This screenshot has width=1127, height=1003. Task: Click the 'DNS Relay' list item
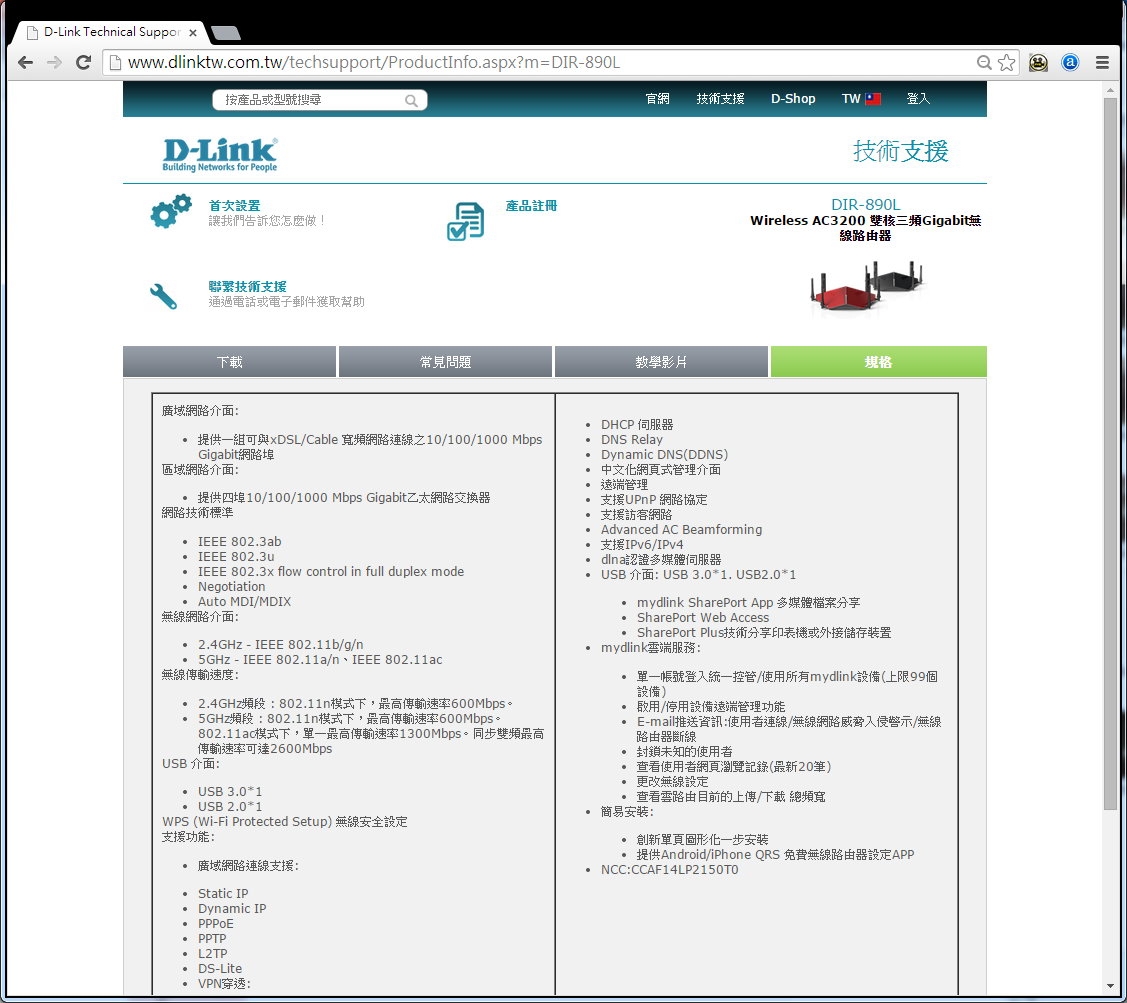tap(632, 439)
